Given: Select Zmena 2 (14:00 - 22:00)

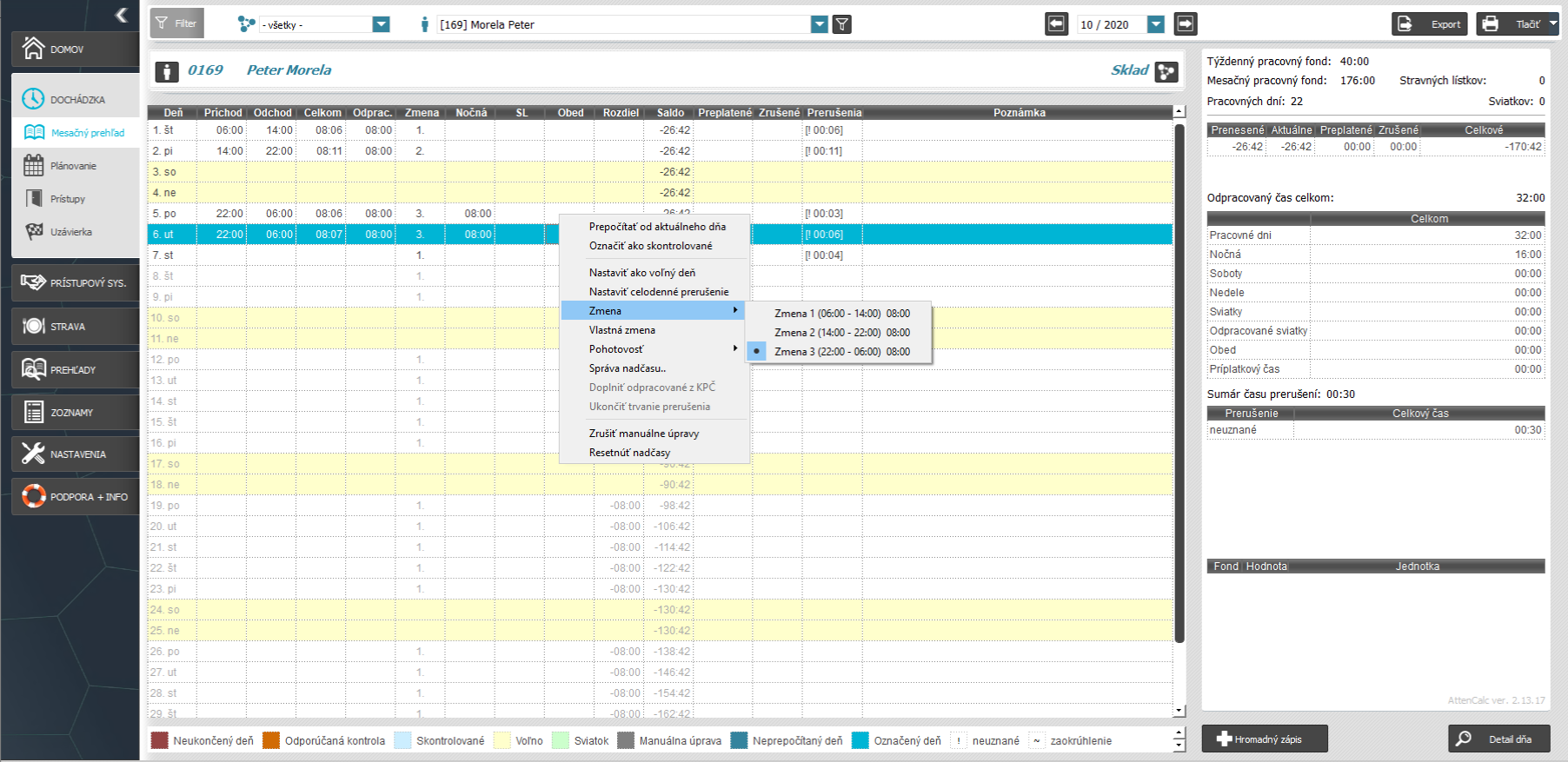Looking at the screenshot, I should coord(840,332).
